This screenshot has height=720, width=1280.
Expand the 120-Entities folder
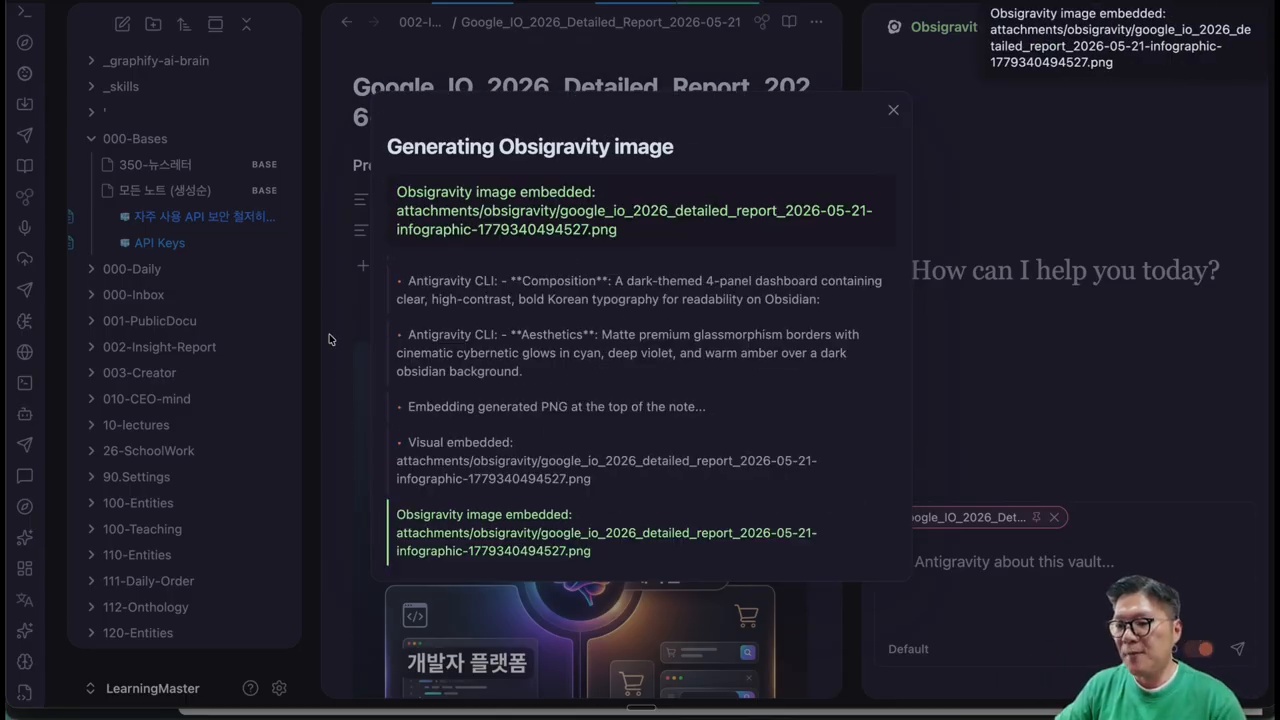coord(91,633)
